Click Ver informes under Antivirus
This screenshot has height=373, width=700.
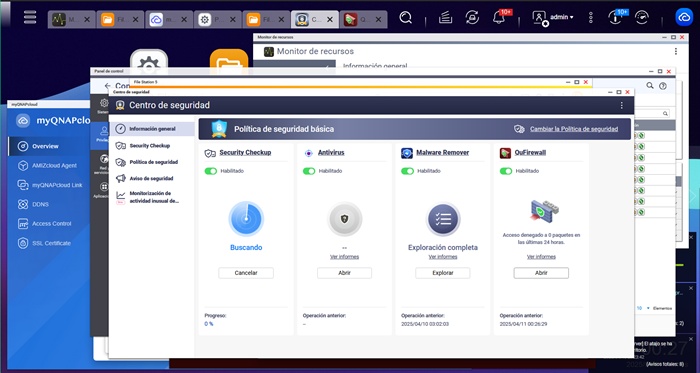pos(344,257)
